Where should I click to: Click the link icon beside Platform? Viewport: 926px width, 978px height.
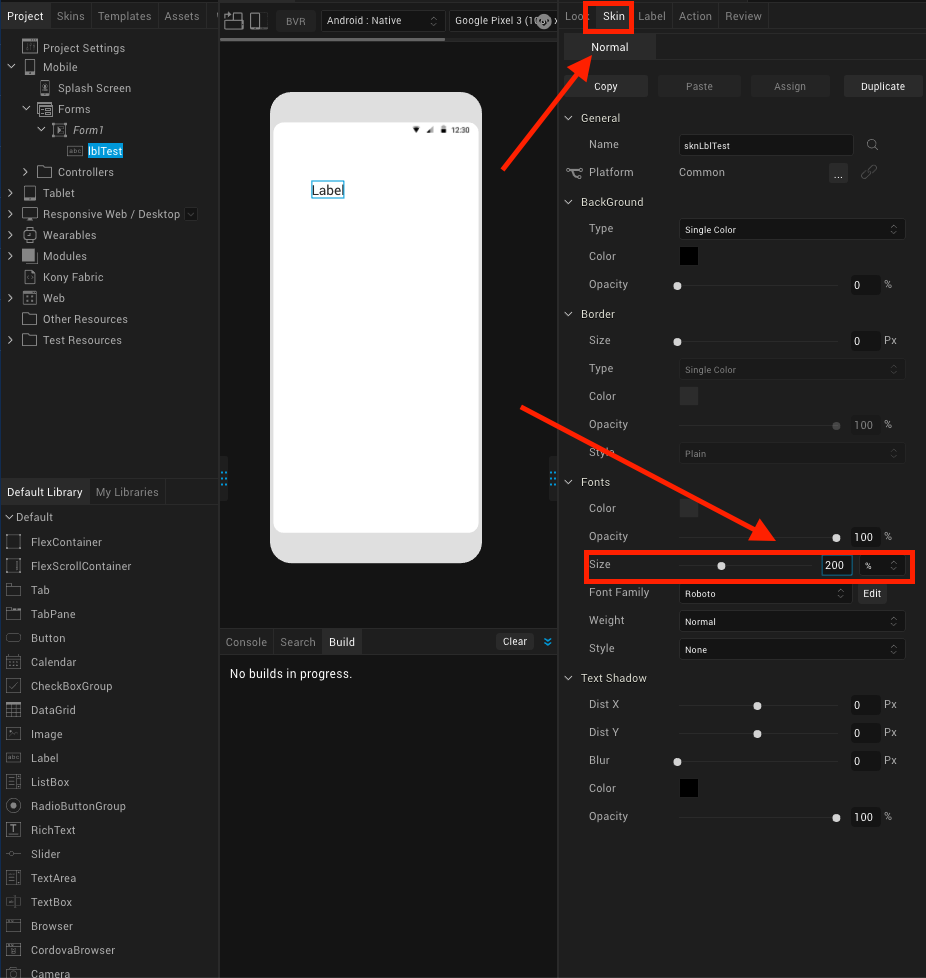[x=869, y=172]
